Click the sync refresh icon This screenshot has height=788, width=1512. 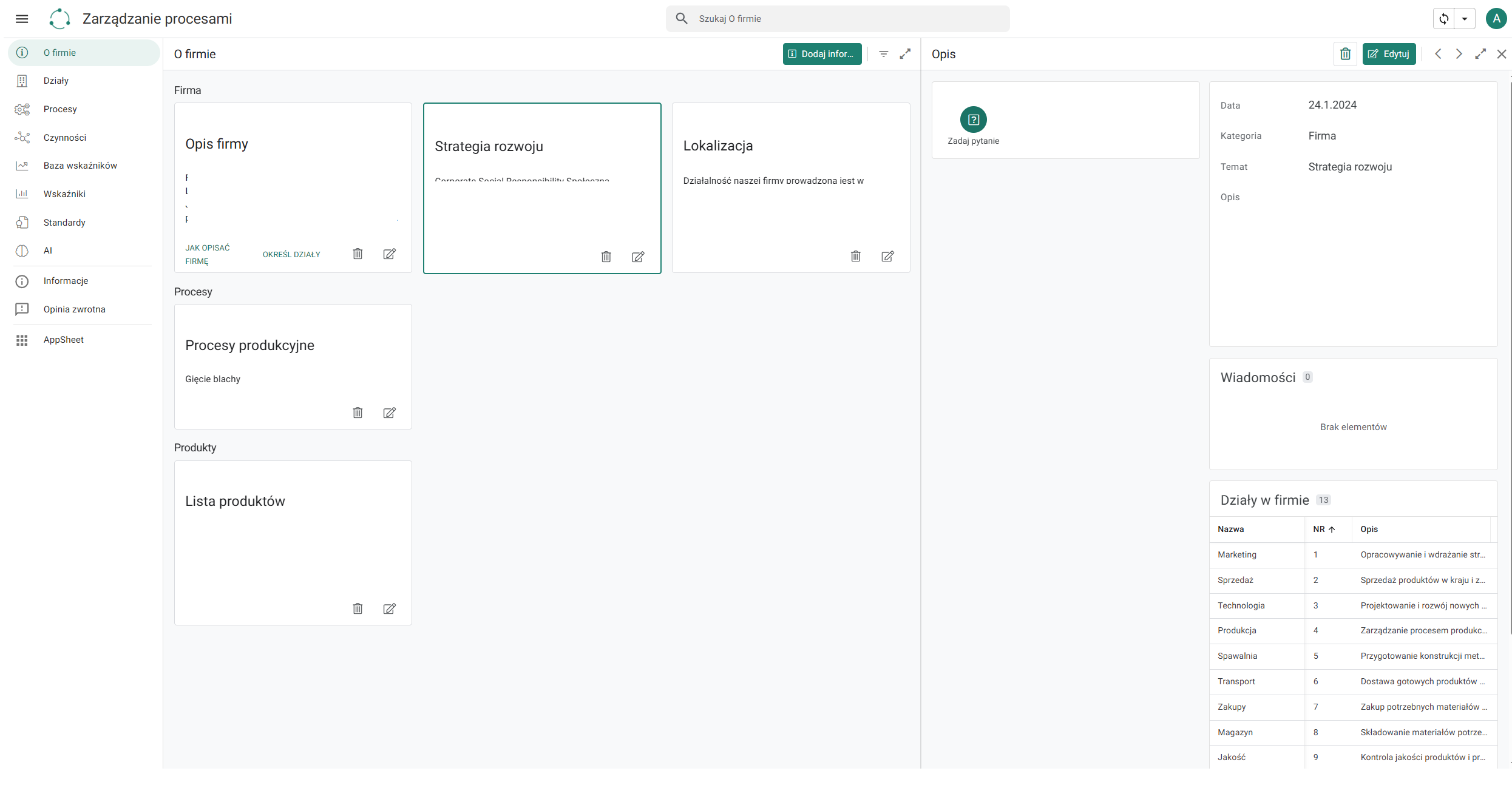coord(1444,19)
